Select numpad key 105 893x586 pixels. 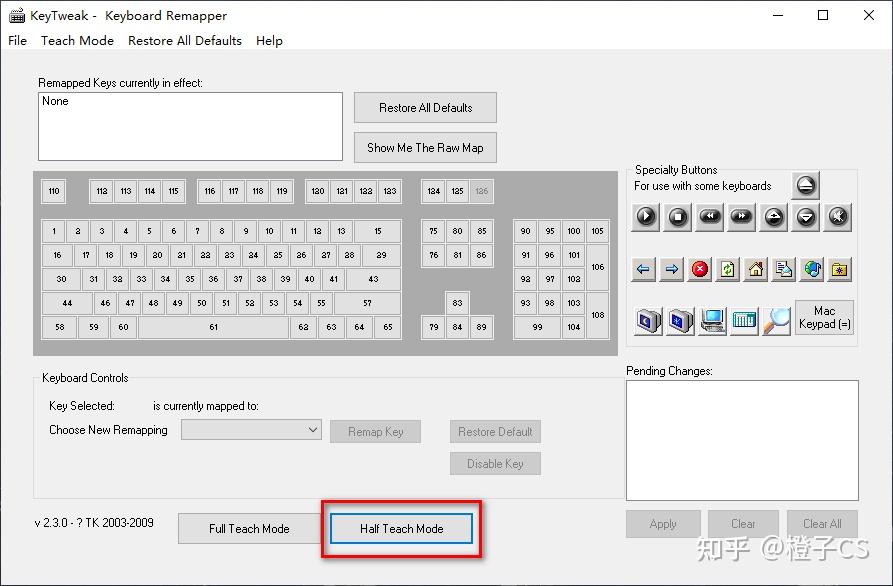[597, 231]
